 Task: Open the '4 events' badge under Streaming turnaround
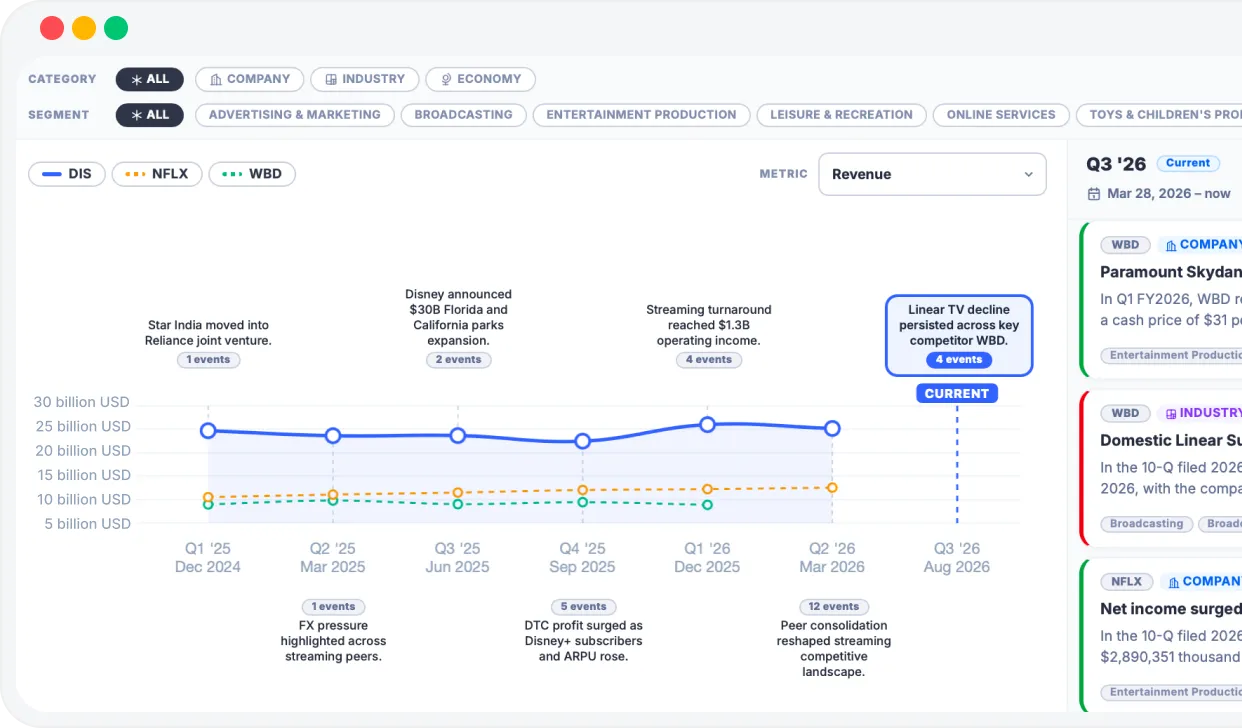[x=708, y=360]
